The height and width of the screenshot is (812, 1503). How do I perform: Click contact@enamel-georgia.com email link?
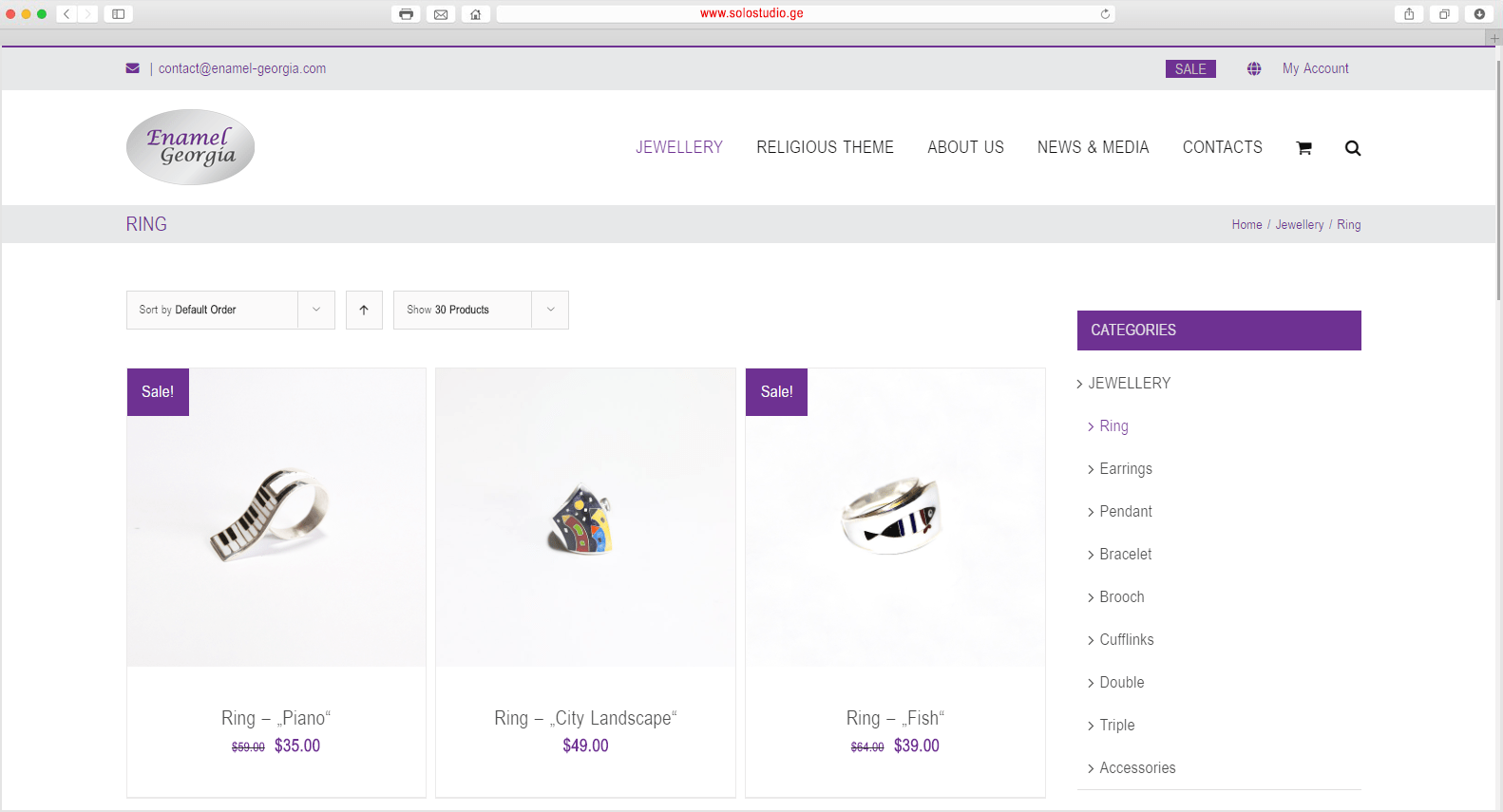pos(242,68)
